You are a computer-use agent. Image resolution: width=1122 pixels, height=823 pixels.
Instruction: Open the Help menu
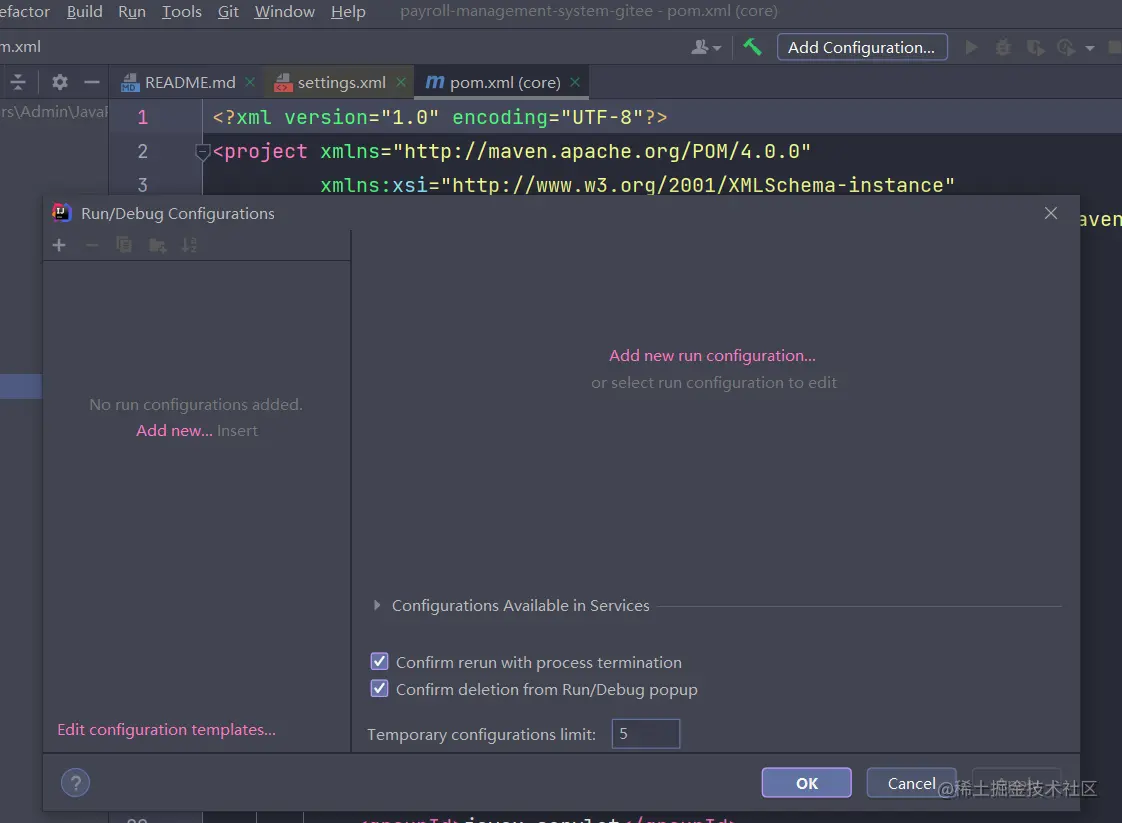(x=348, y=11)
